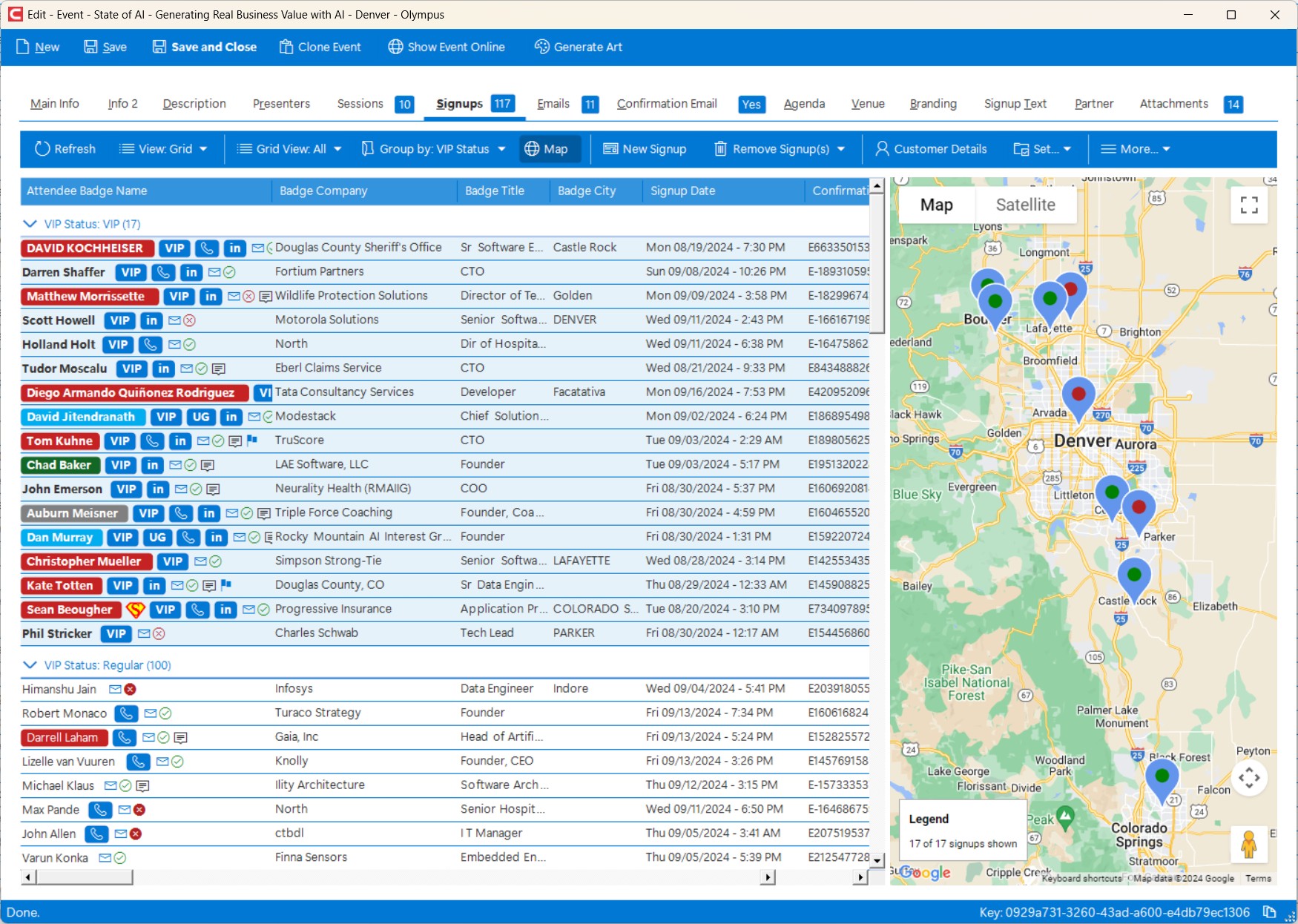Click the blue flag icon beside Kate Totten
The height and width of the screenshot is (924, 1298).
226,585
